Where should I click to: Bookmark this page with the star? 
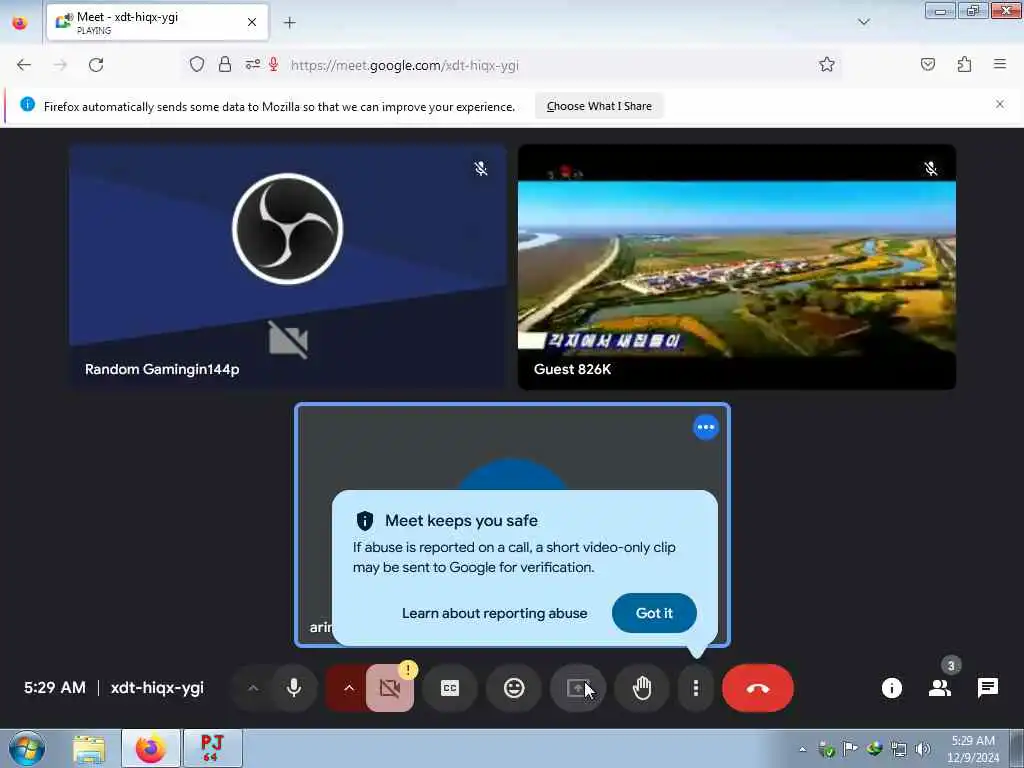coord(827,64)
